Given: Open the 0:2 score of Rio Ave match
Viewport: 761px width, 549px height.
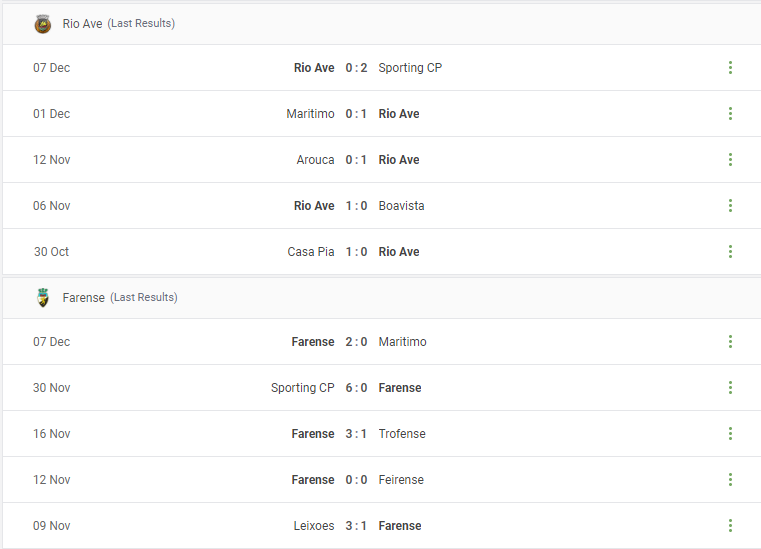Looking at the screenshot, I should [x=356, y=68].
